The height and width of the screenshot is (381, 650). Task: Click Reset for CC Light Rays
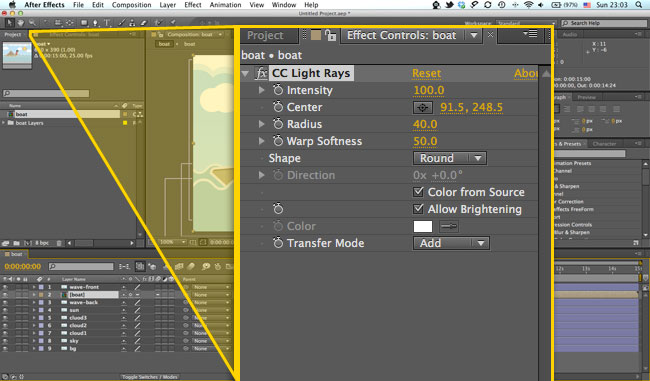click(x=427, y=73)
